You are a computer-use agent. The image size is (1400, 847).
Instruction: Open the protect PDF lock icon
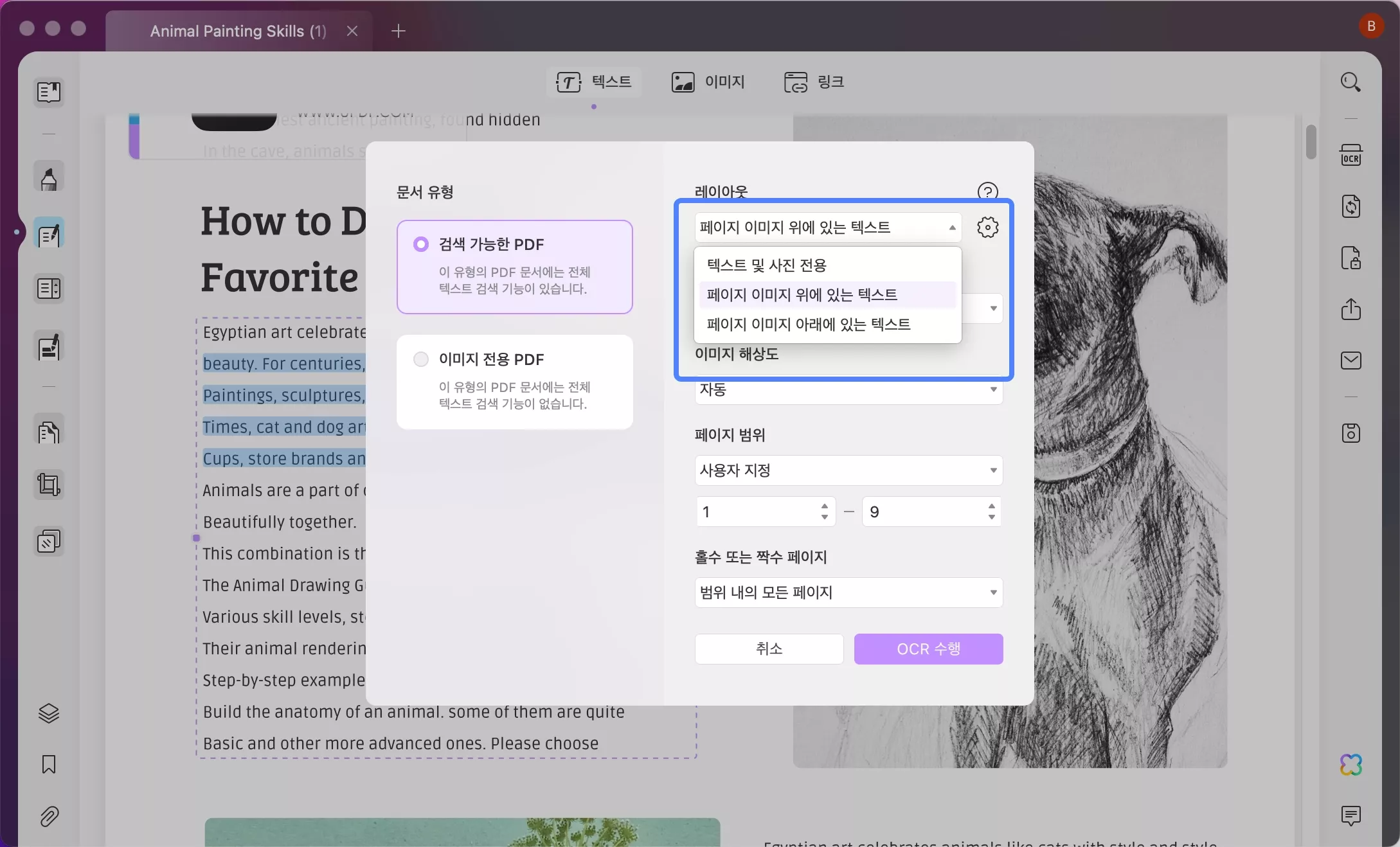coord(1351,258)
